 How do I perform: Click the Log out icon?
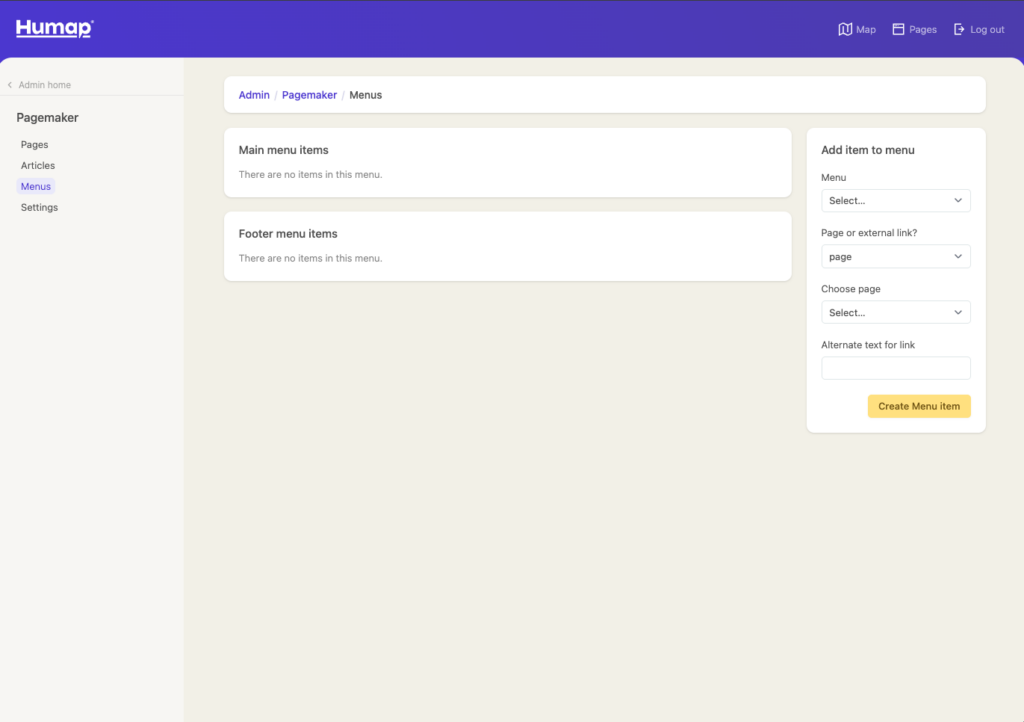pos(959,30)
